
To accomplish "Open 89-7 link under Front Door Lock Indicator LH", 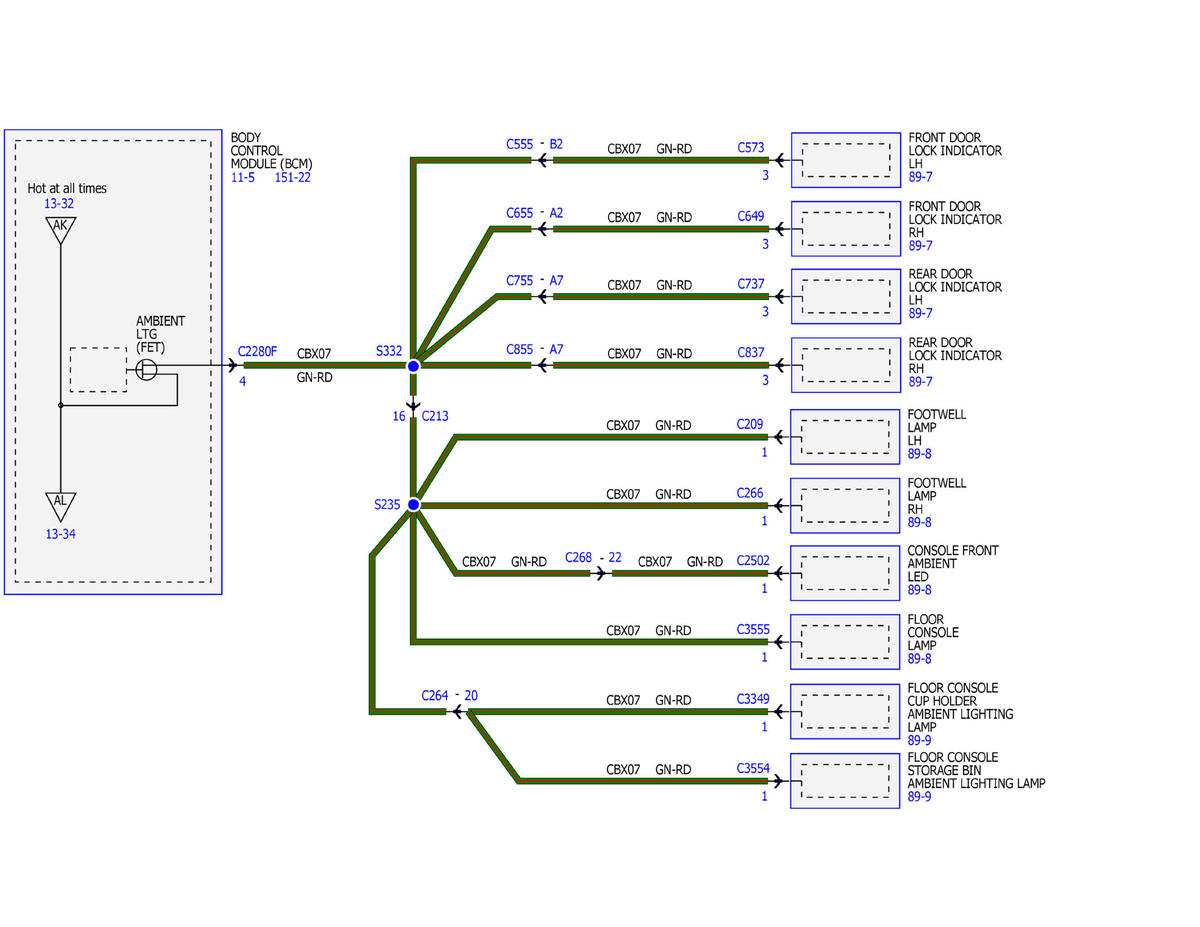I will [x=920, y=177].
